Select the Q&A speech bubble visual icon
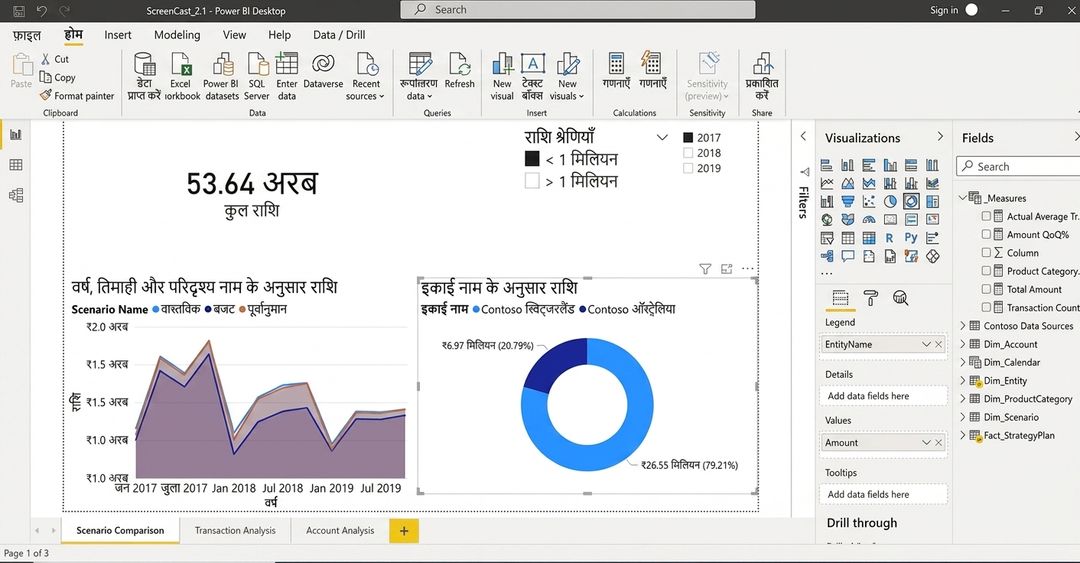The image size is (1080, 563). tap(848, 256)
